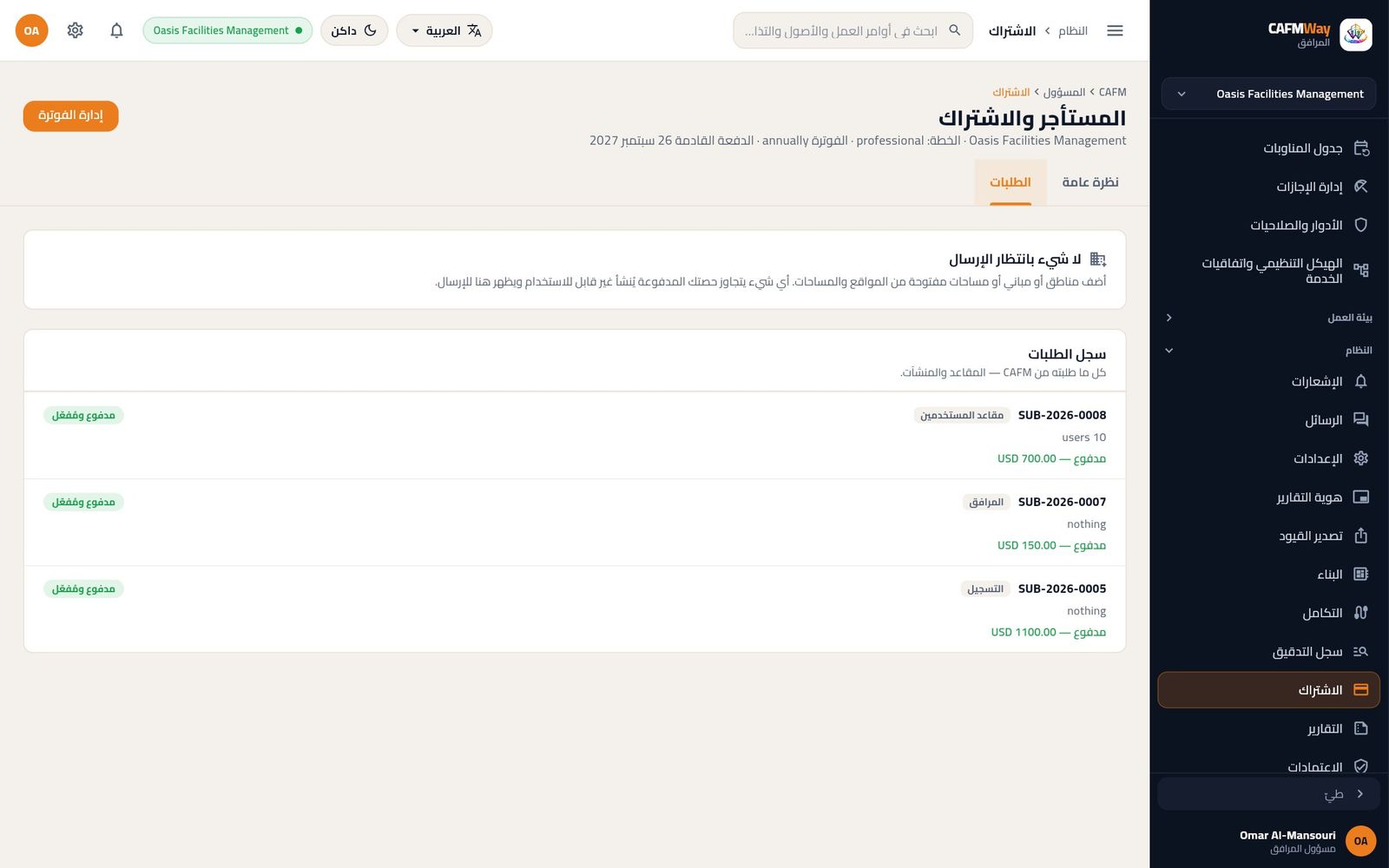1389x868 pixels.
Task: Switch to the نظرة عامة tab
Action: [x=1089, y=182]
